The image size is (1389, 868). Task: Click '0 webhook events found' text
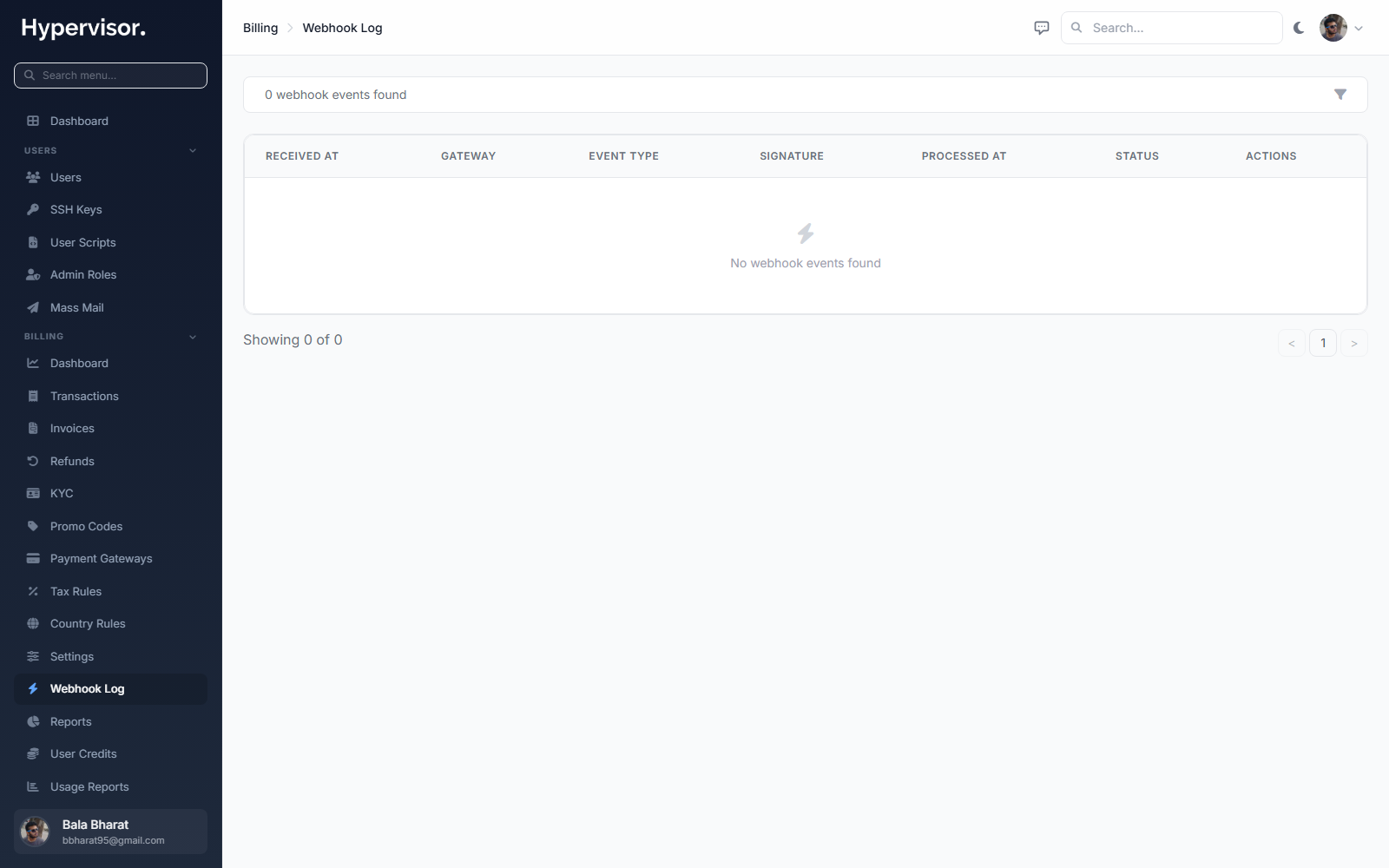pyautogui.click(x=335, y=95)
